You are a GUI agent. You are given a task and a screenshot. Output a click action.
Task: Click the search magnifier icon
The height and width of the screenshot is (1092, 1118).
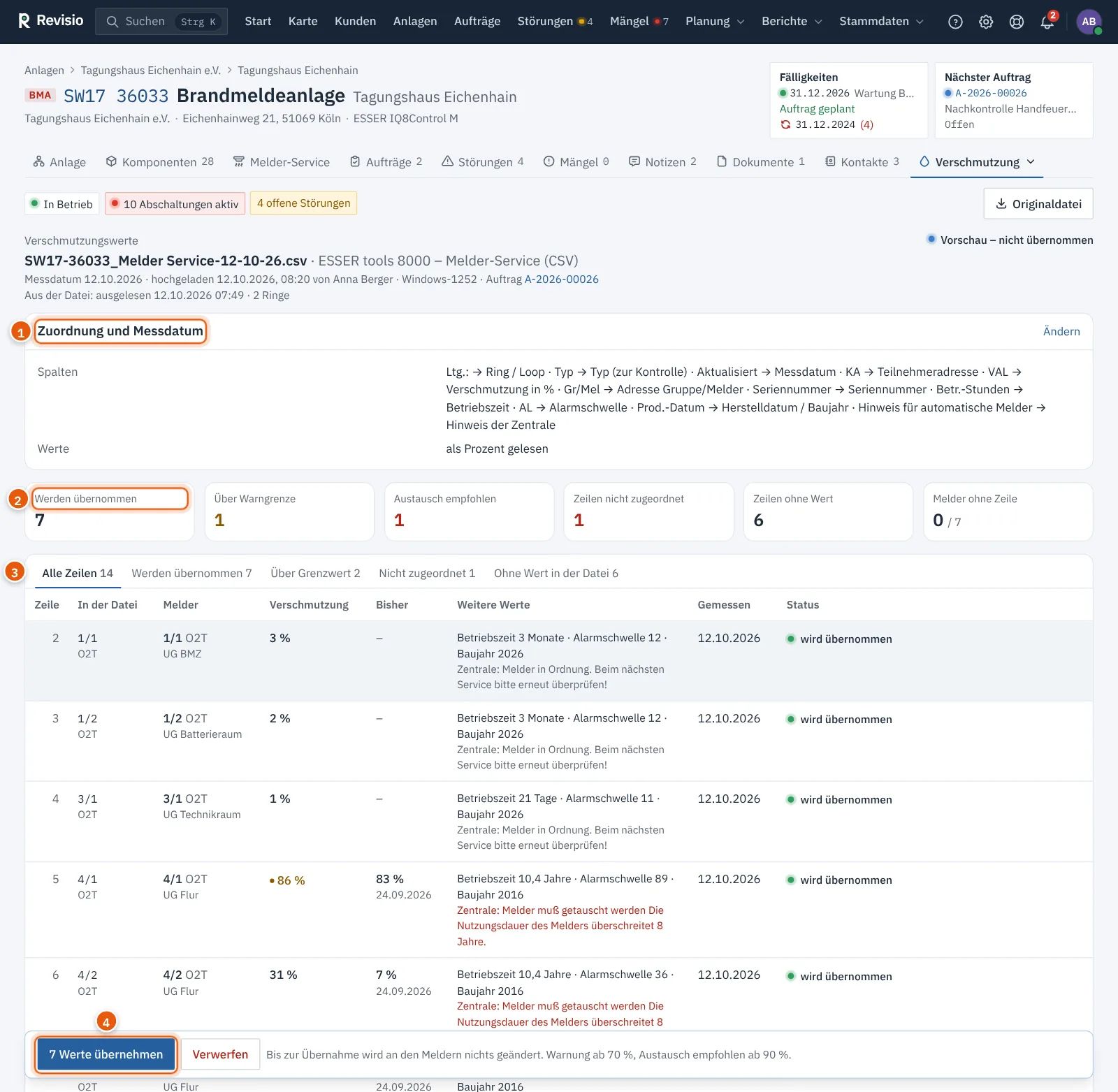click(112, 22)
